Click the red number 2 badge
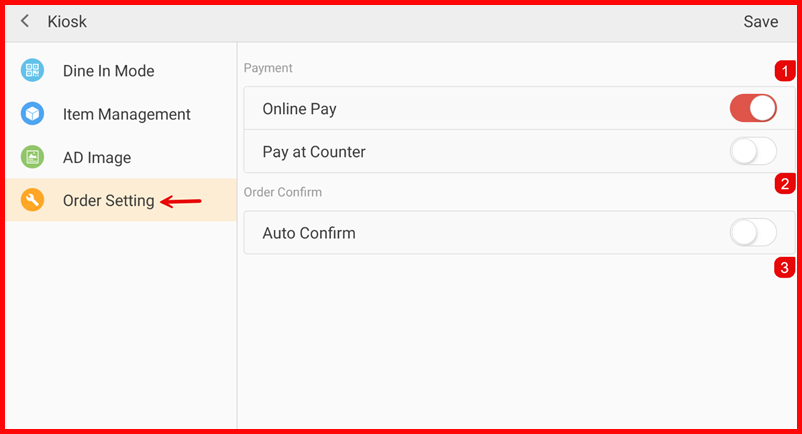The image size is (802, 434). click(785, 183)
